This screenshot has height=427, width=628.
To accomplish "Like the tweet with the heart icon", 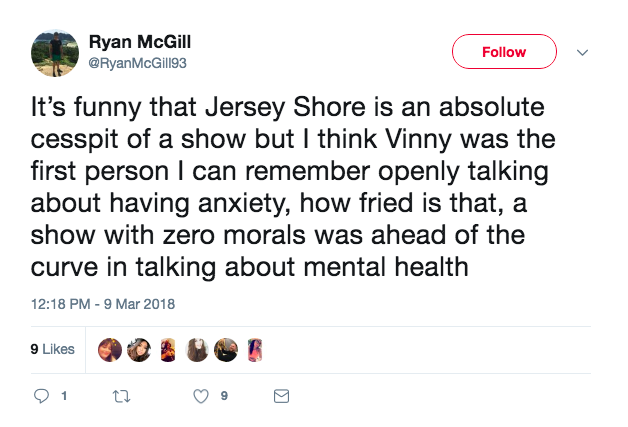I will point(201,396).
